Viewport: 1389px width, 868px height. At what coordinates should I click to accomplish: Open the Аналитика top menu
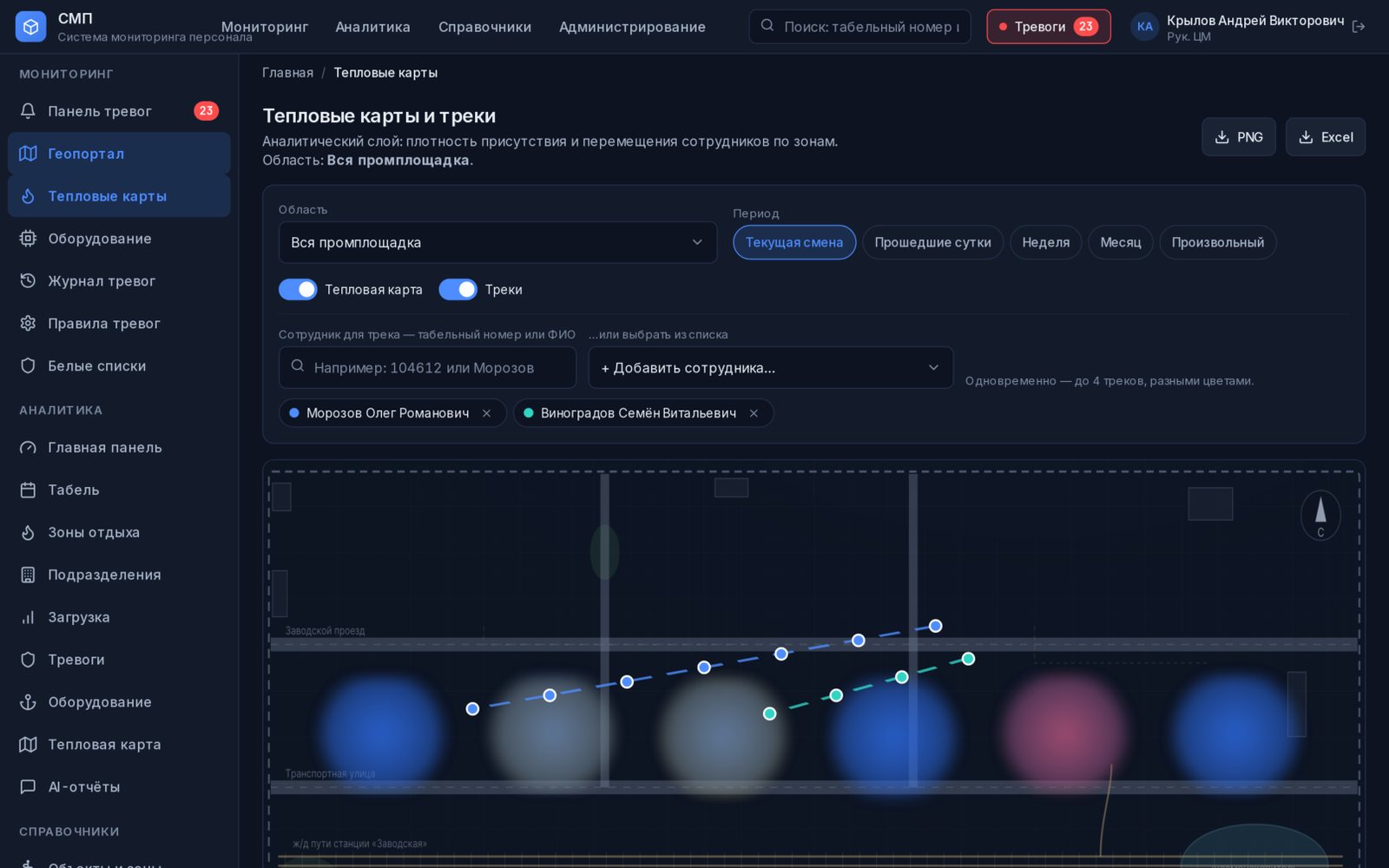[x=372, y=27]
